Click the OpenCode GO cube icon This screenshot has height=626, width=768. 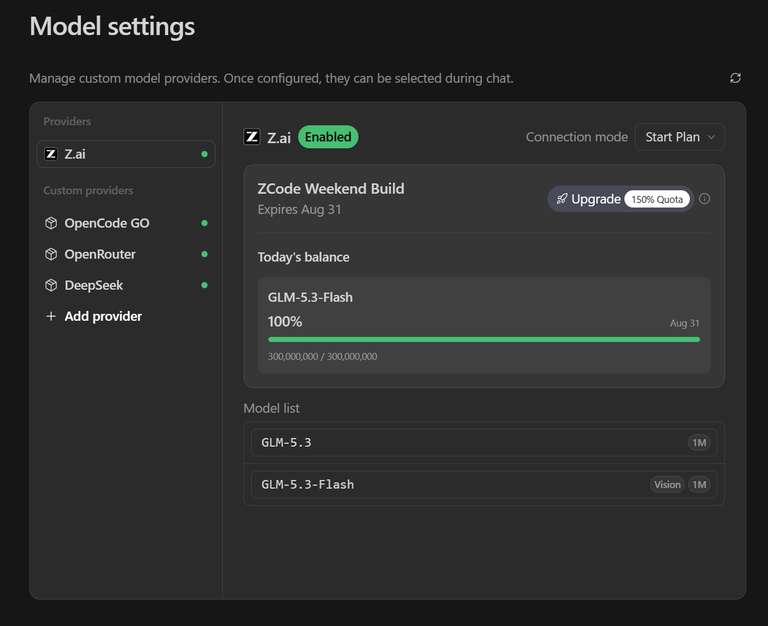coord(51,223)
